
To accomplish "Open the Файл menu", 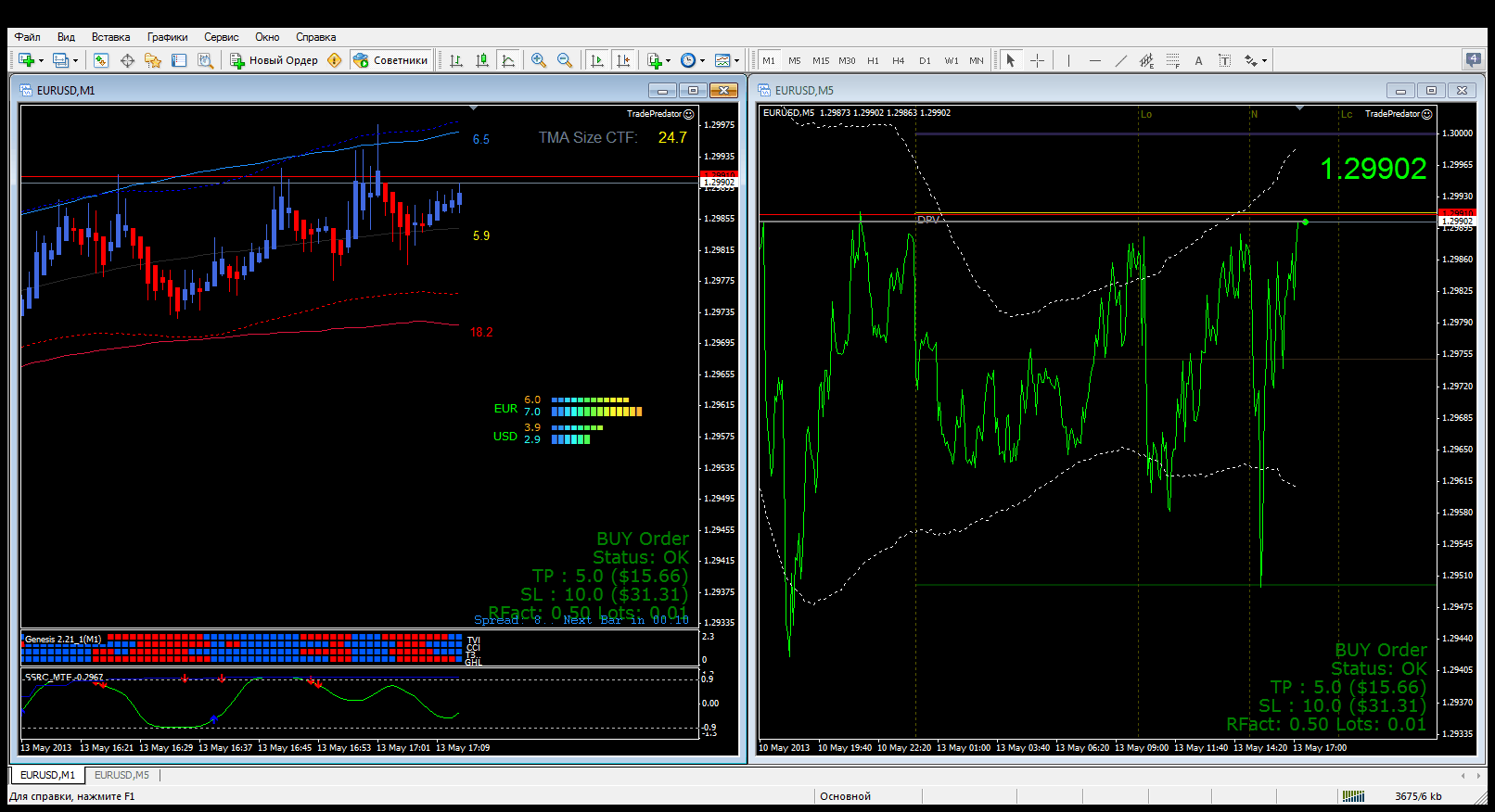I will coord(27,37).
